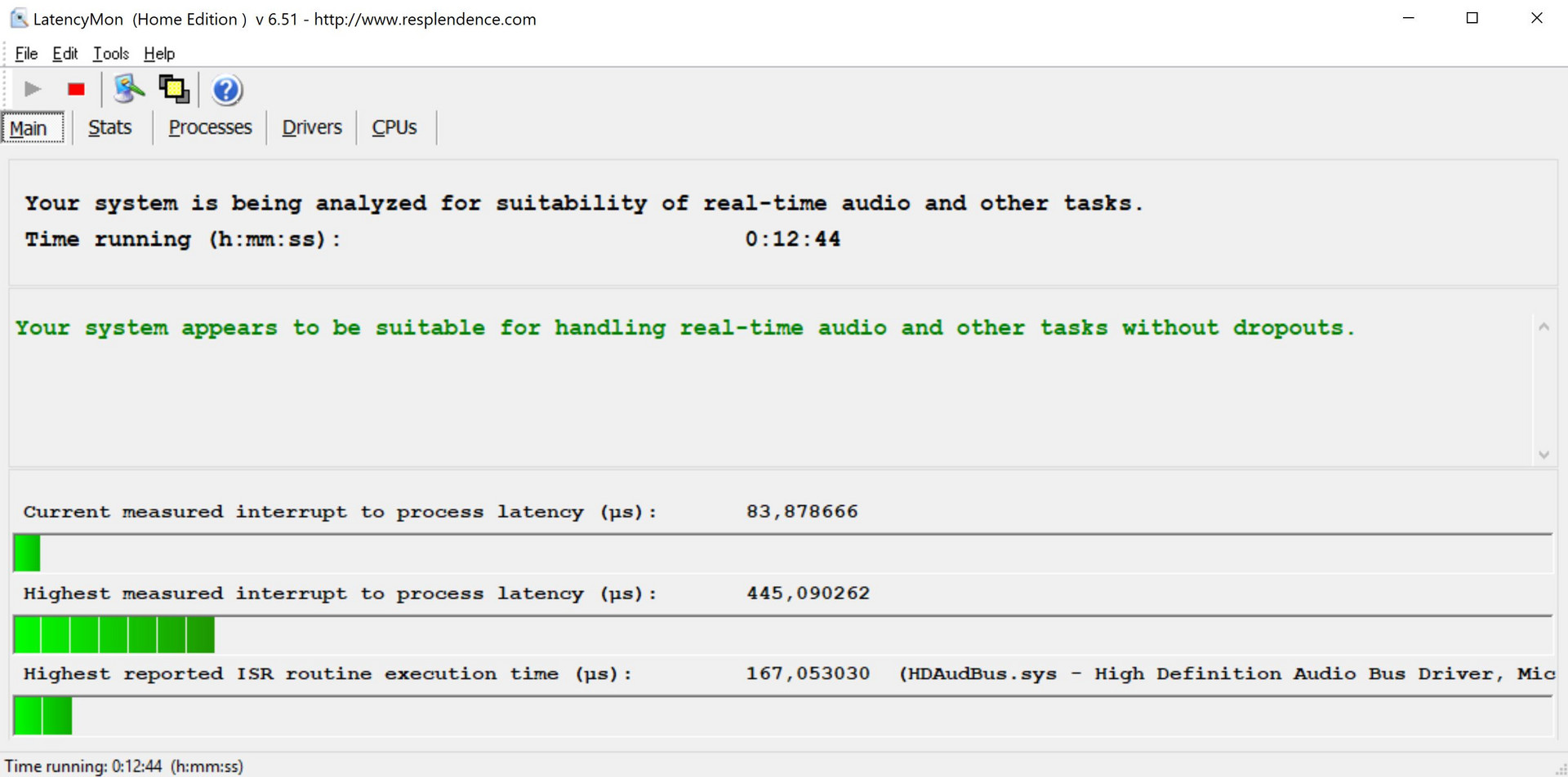Click green system suitability message
Screen dimensions: 1568x777
[685, 328]
